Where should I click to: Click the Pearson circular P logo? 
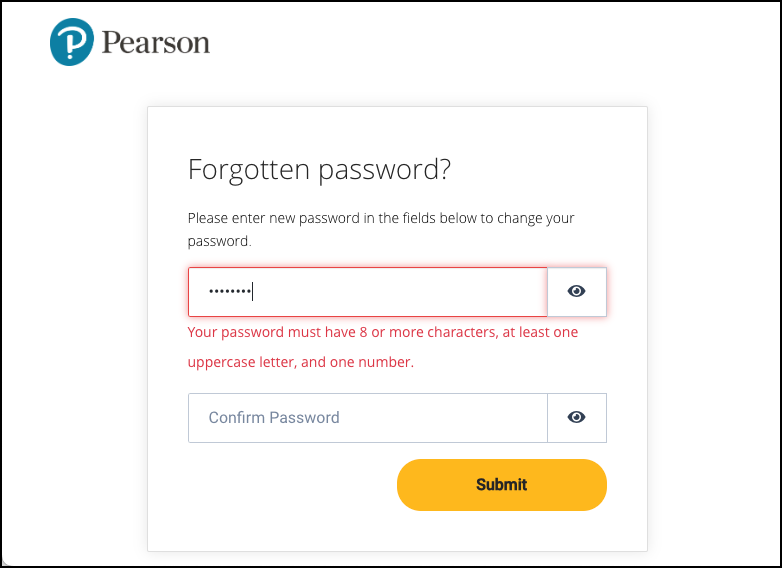point(71,43)
